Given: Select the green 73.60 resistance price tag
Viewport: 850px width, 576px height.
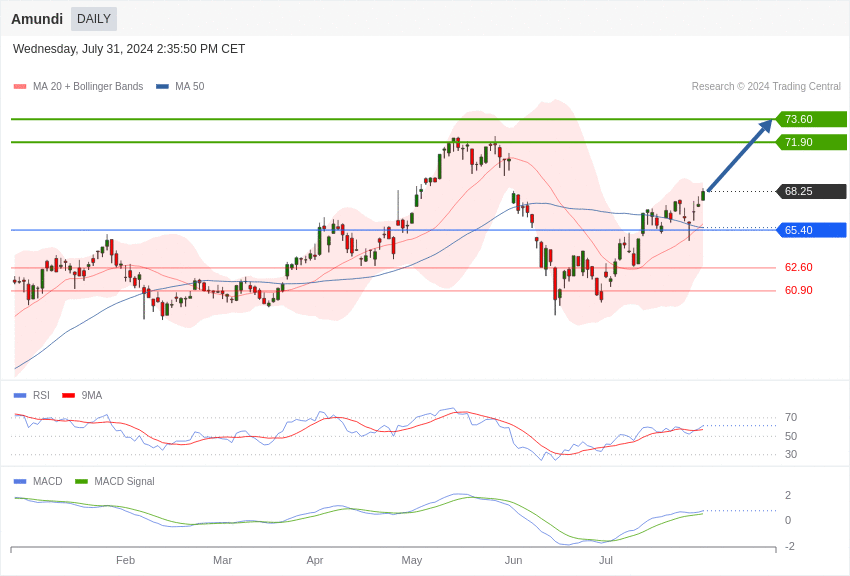Looking at the screenshot, I should 811,119.
